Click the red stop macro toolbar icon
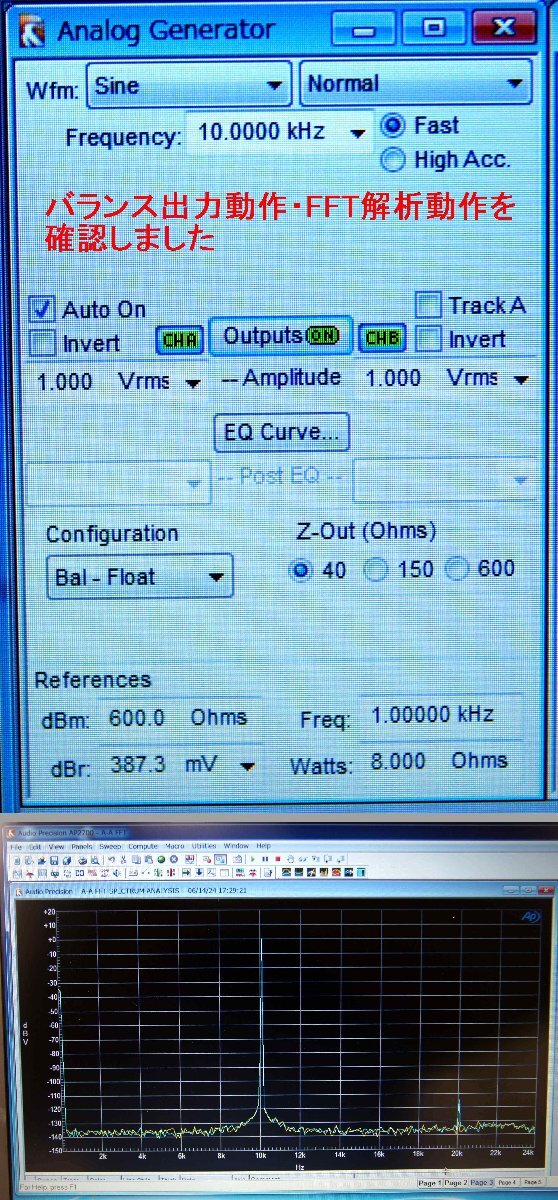The width and height of the screenshot is (558, 1200). (278, 860)
